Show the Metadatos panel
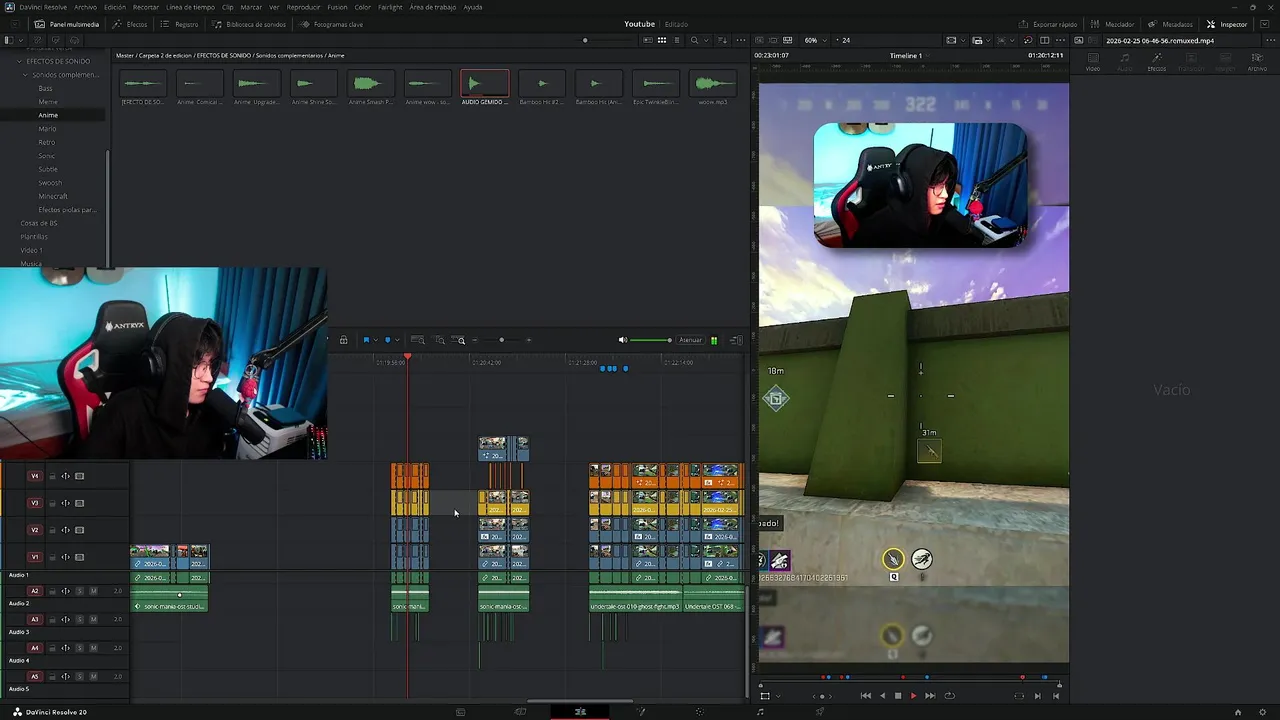 (1171, 24)
